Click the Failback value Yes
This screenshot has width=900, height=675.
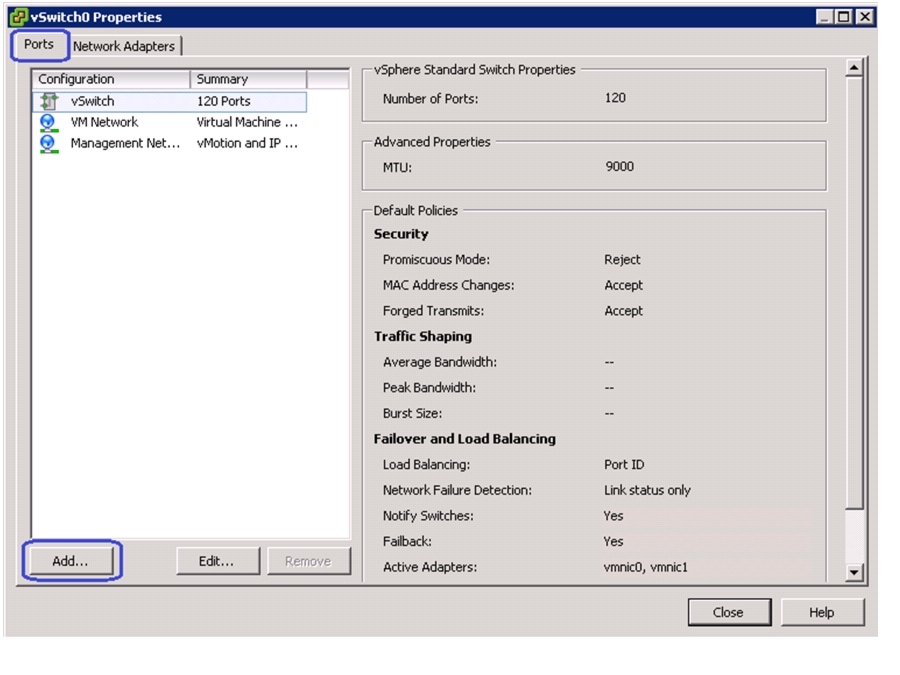tap(614, 542)
